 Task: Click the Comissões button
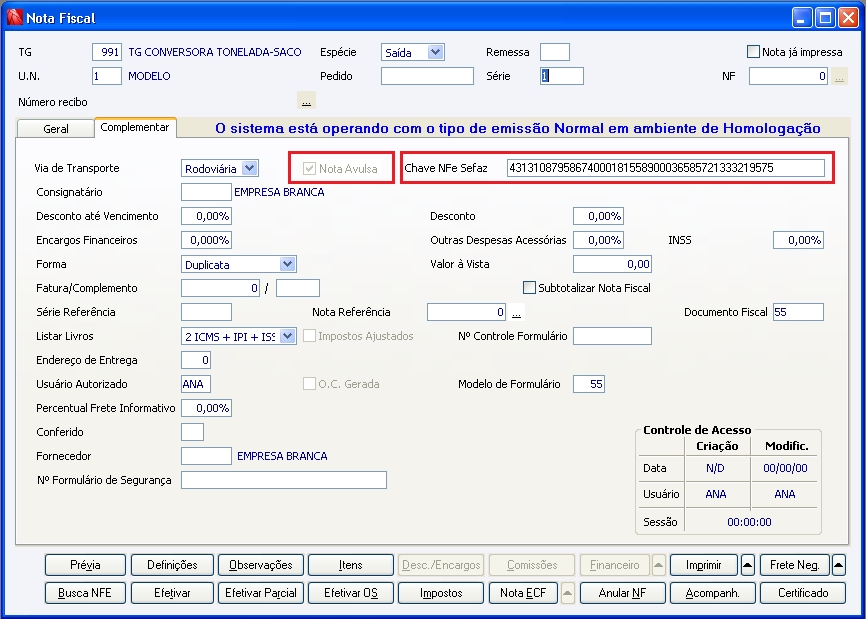pos(532,565)
